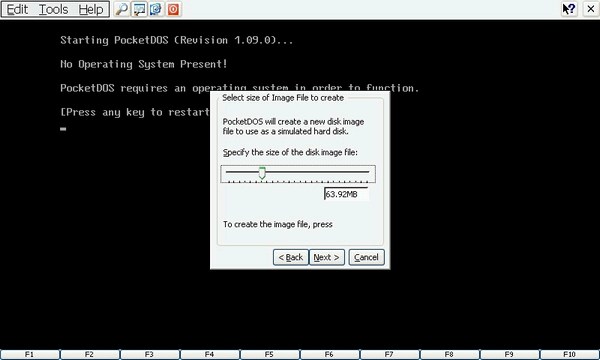This screenshot has height=360, width=600.
Task: Click the F1 function key button
Action: click(30, 354)
